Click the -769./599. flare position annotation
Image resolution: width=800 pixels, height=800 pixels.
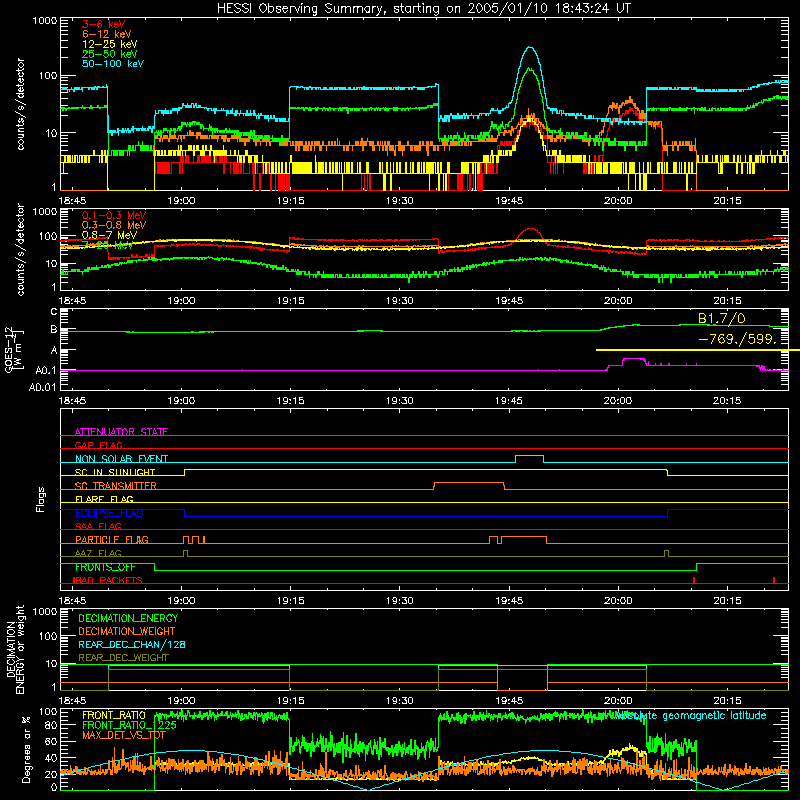click(737, 339)
